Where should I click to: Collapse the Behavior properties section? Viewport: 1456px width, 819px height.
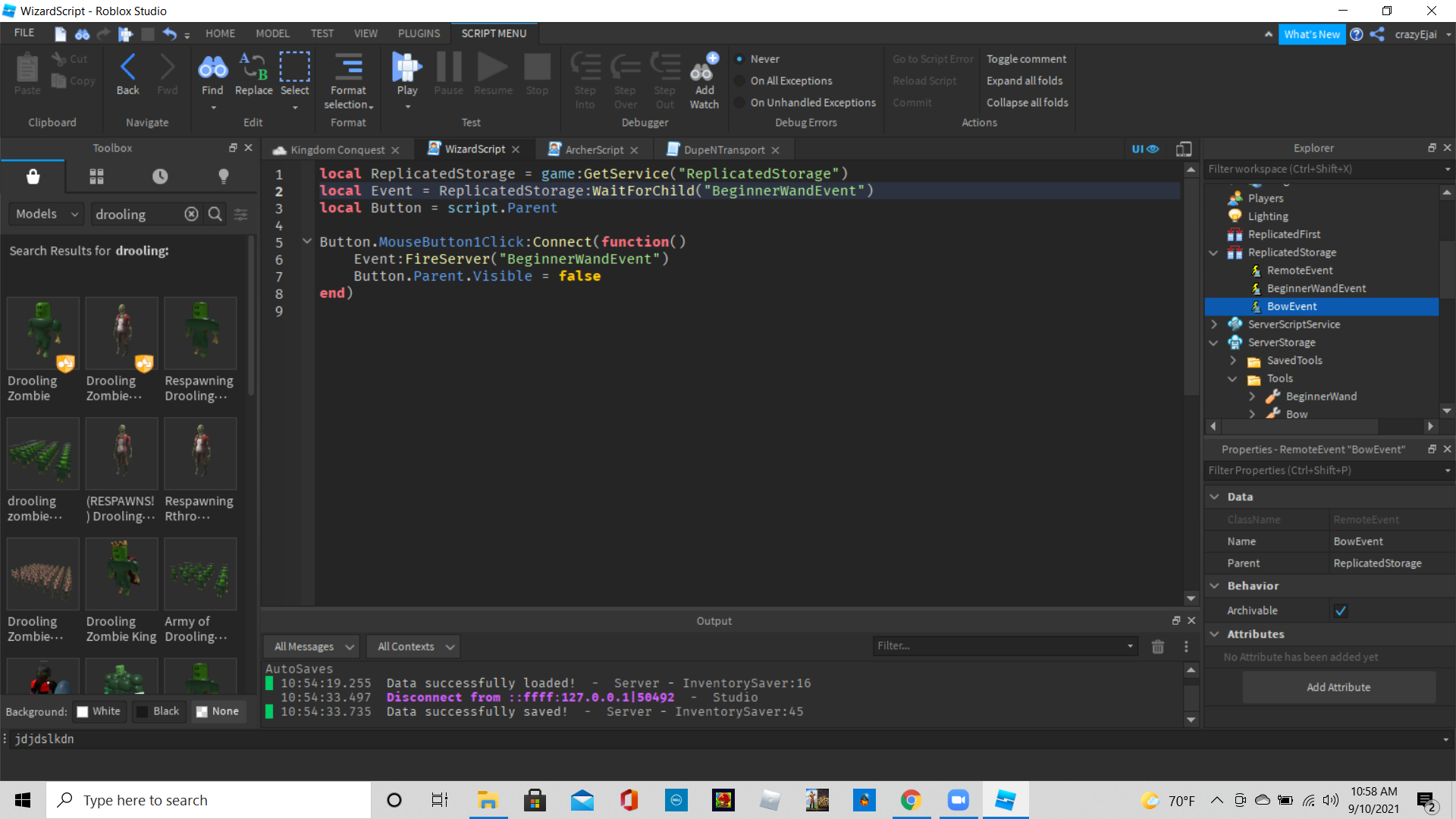click(x=1214, y=586)
